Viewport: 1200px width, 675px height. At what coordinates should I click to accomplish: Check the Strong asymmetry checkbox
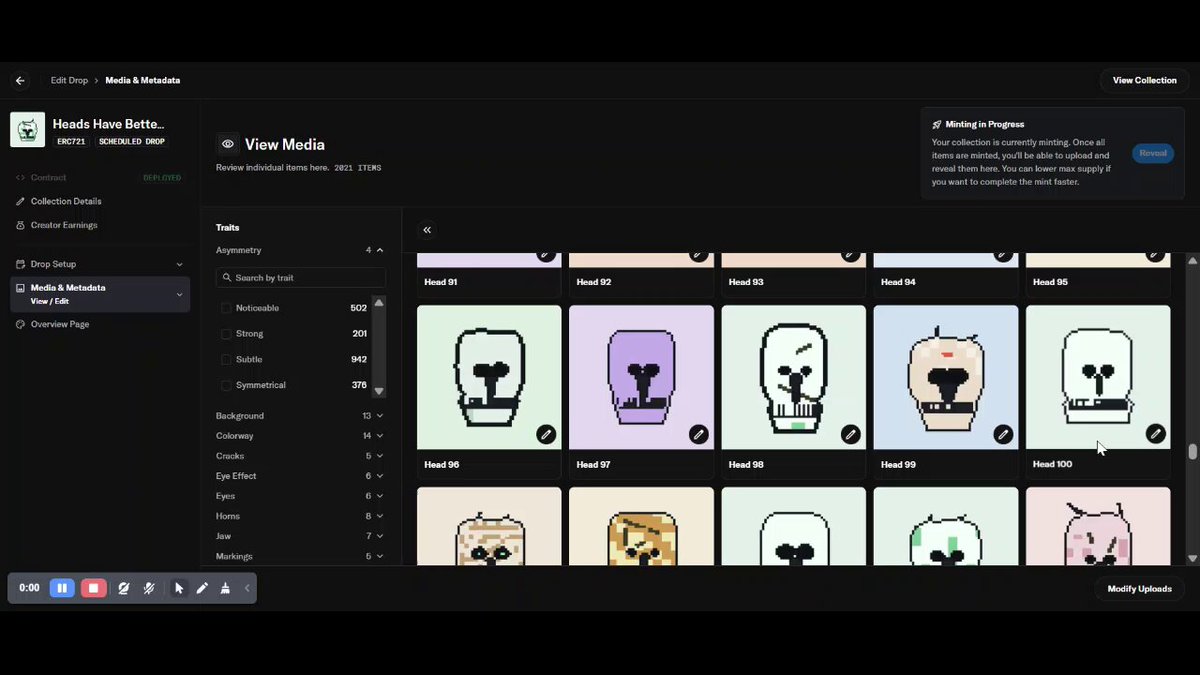226,334
